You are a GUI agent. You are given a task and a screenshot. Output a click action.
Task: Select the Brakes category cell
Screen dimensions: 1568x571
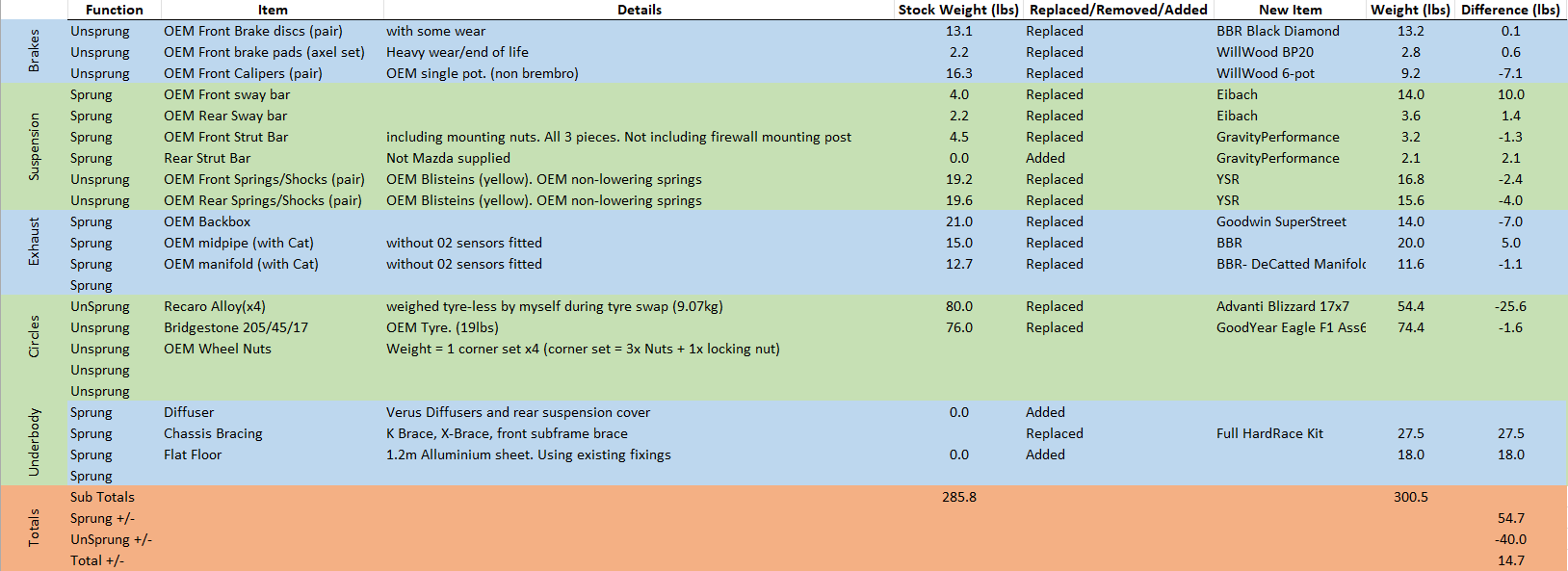(x=34, y=52)
